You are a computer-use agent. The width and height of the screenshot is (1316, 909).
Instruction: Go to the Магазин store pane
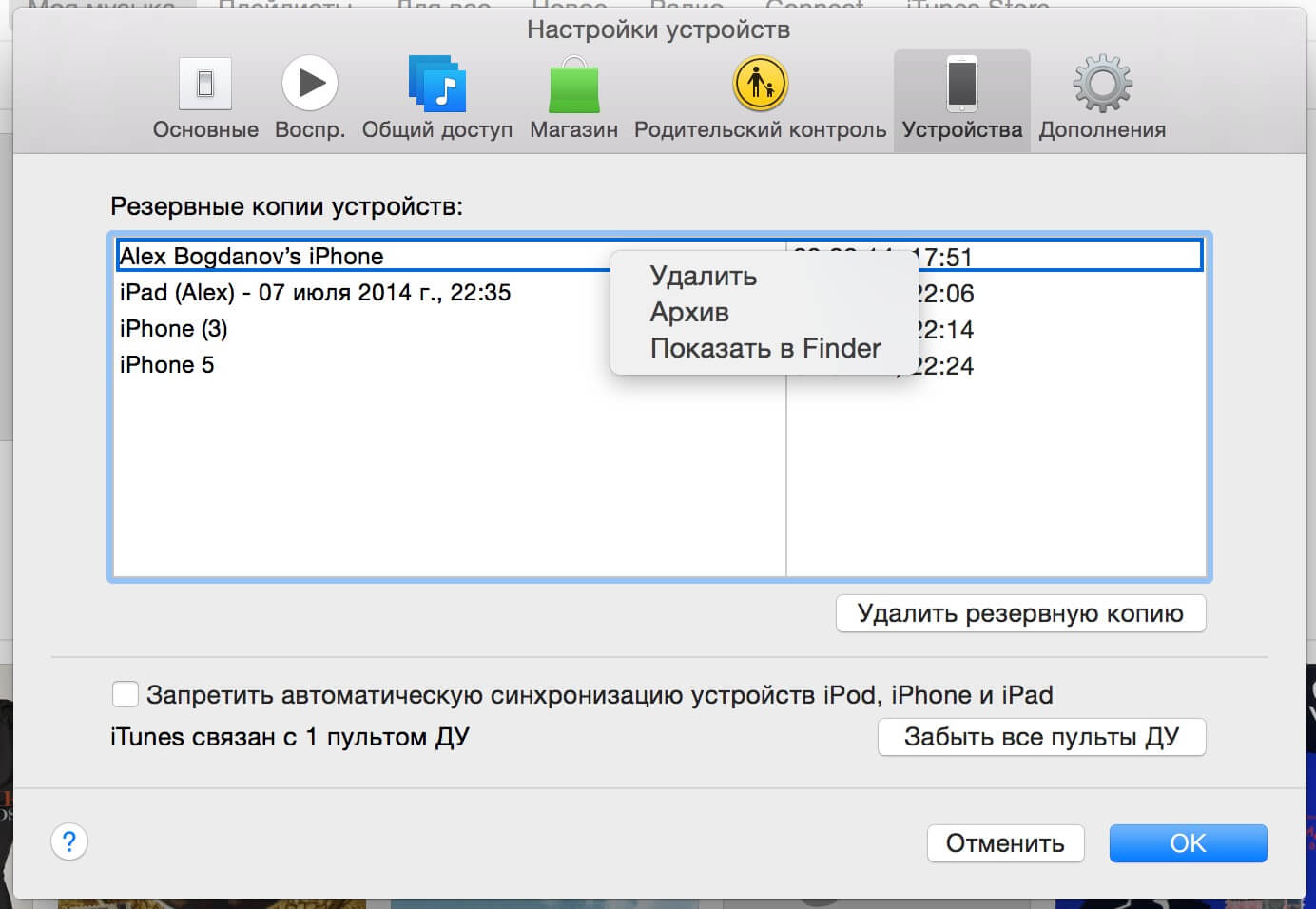(x=573, y=99)
